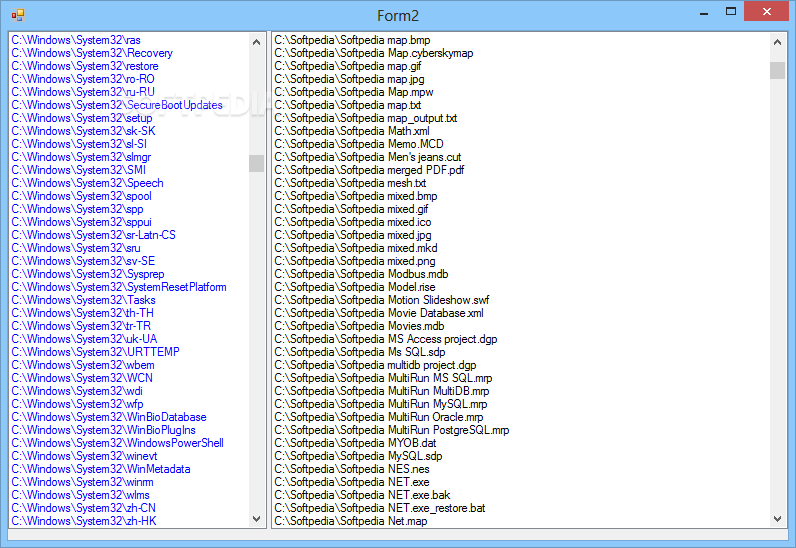Viewport: 796px width, 548px height.
Task: Click the left list scrollbar thumb
Action: click(x=256, y=164)
